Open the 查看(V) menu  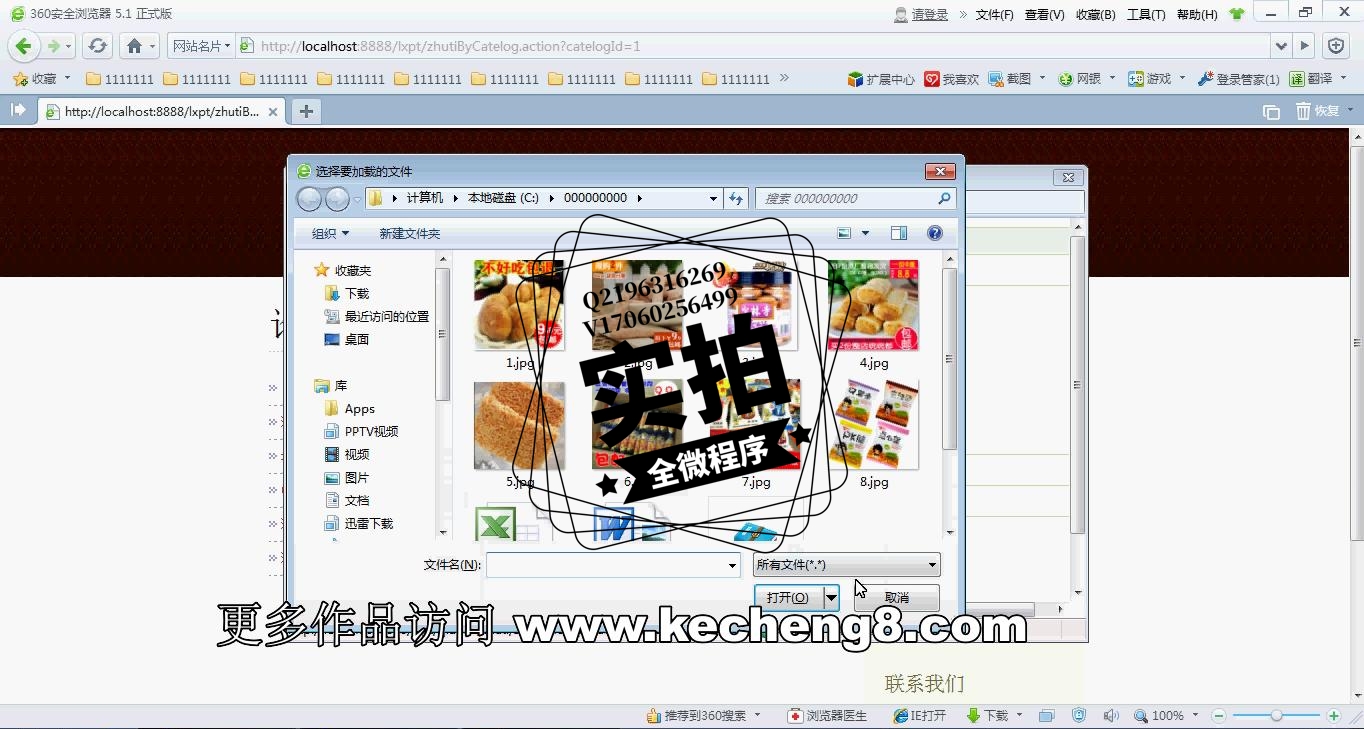(1045, 15)
